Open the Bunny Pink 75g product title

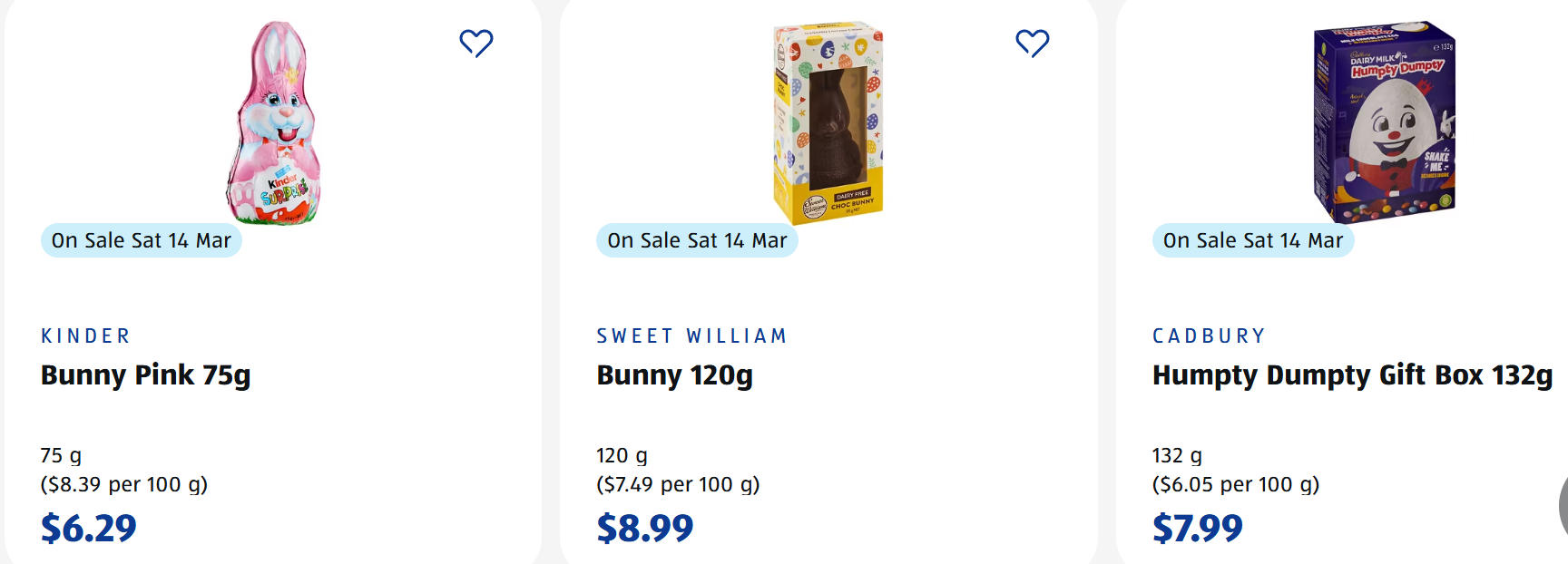tap(146, 375)
